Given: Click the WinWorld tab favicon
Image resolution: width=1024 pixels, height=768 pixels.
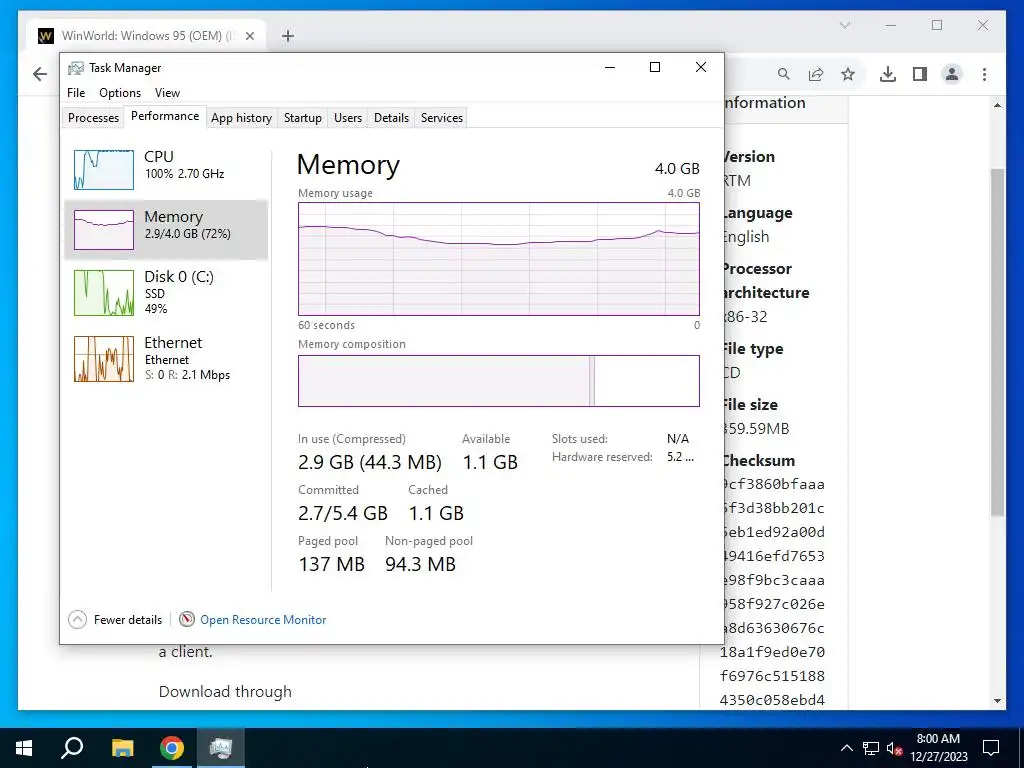Looking at the screenshot, I should click(46, 36).
